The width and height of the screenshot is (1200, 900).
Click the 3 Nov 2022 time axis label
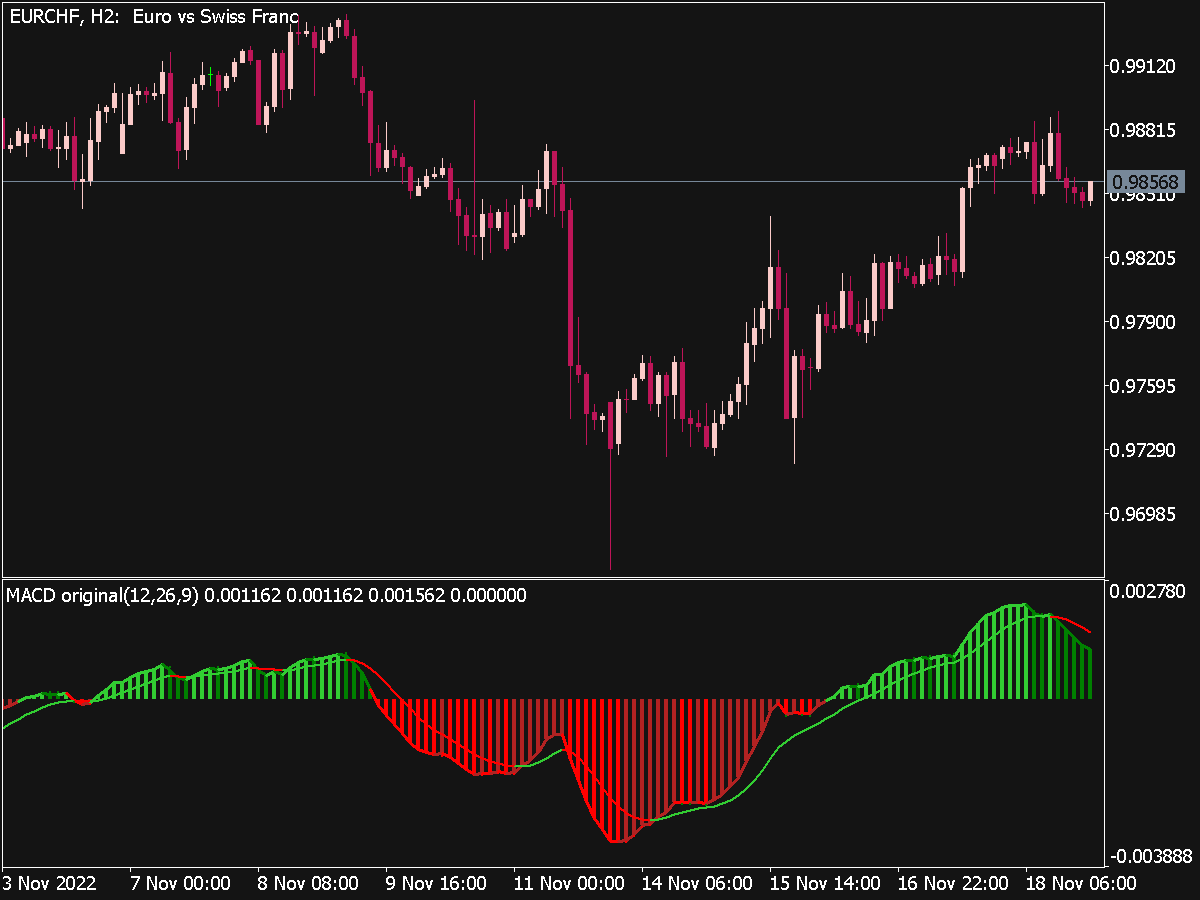tap(47, 884)
